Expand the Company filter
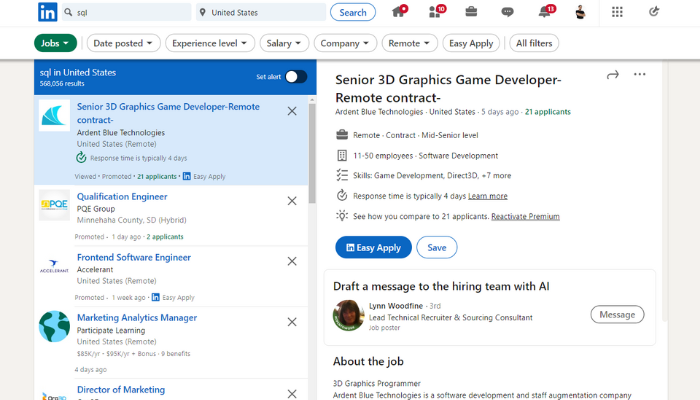This screenshot has width=700, height=400. pyautogui.click(x=345, y=43)
